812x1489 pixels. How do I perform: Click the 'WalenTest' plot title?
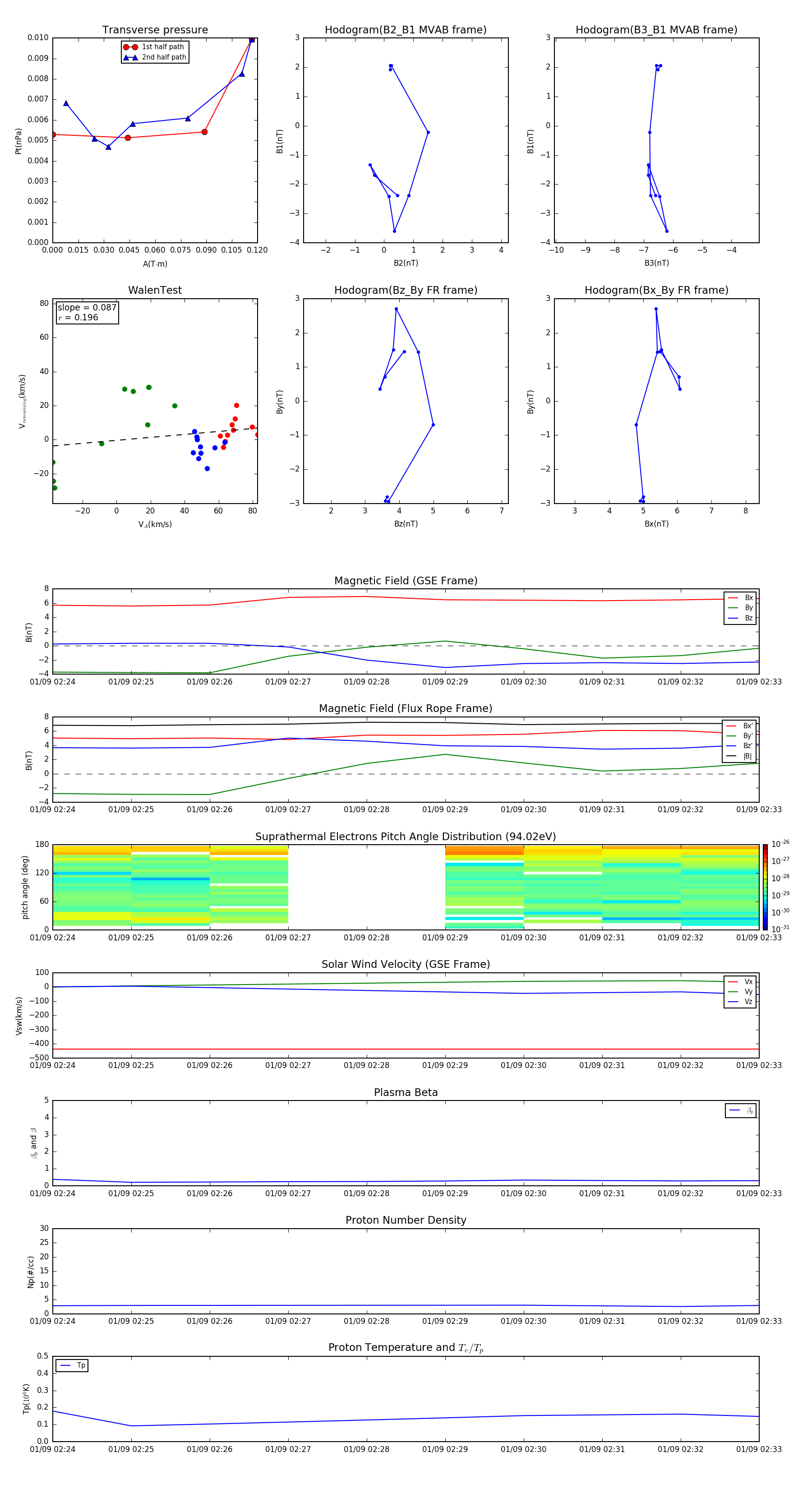(x=155, y=290)
